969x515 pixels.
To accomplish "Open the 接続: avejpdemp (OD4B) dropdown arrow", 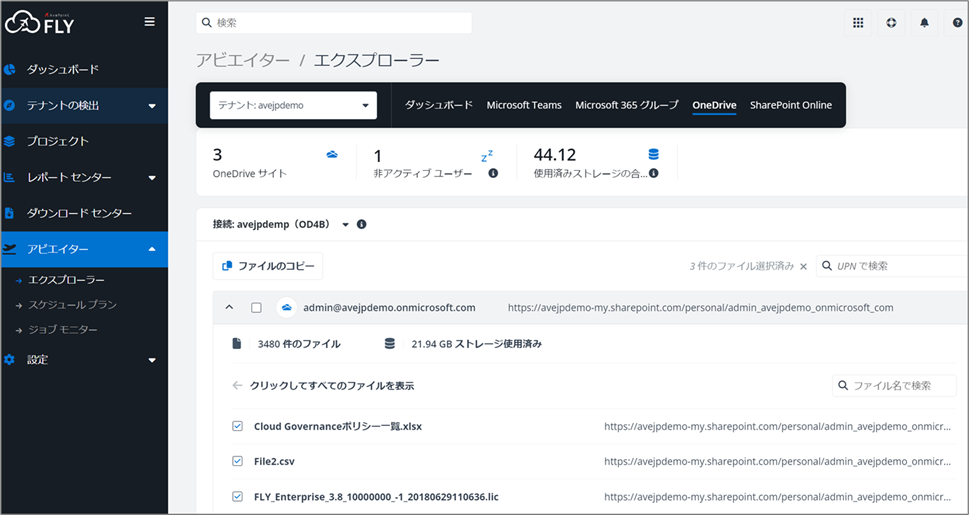I will coord(345,224).
